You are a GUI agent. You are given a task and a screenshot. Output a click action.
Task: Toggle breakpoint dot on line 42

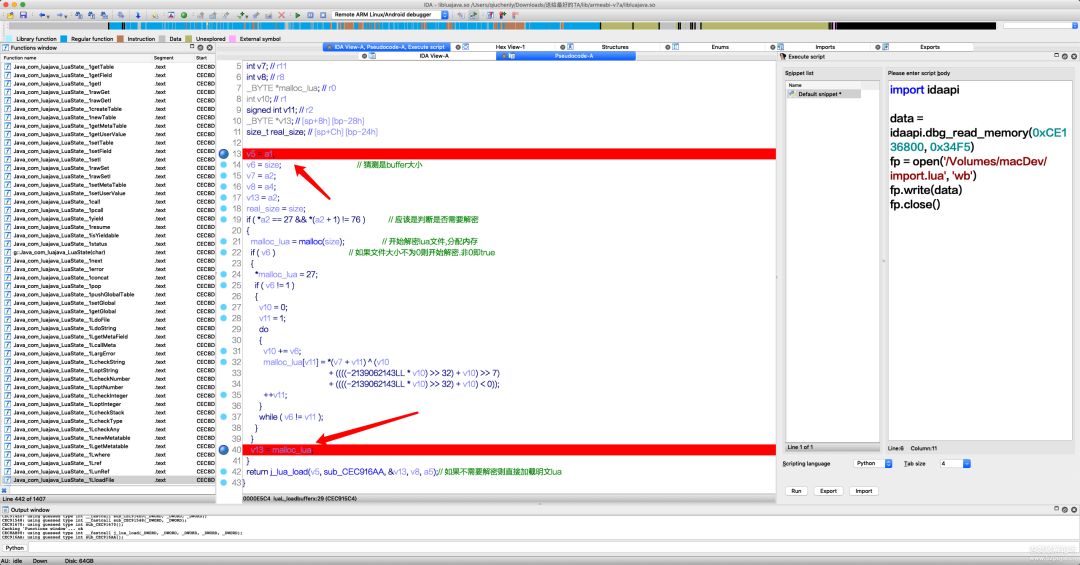tap(224, 471)
